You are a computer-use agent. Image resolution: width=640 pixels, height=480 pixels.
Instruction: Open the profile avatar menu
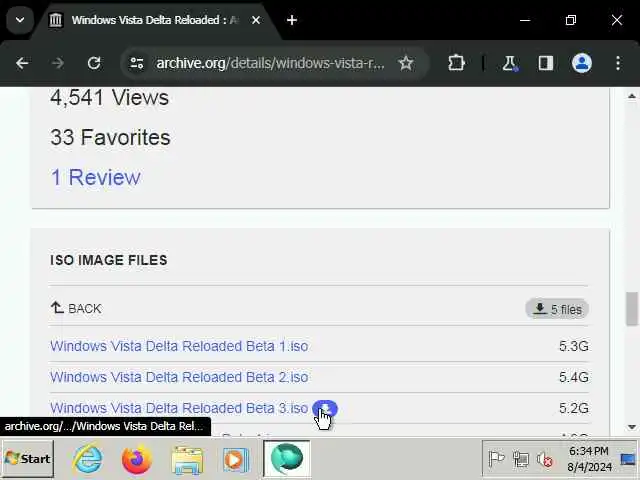click(x=582, y=63)
